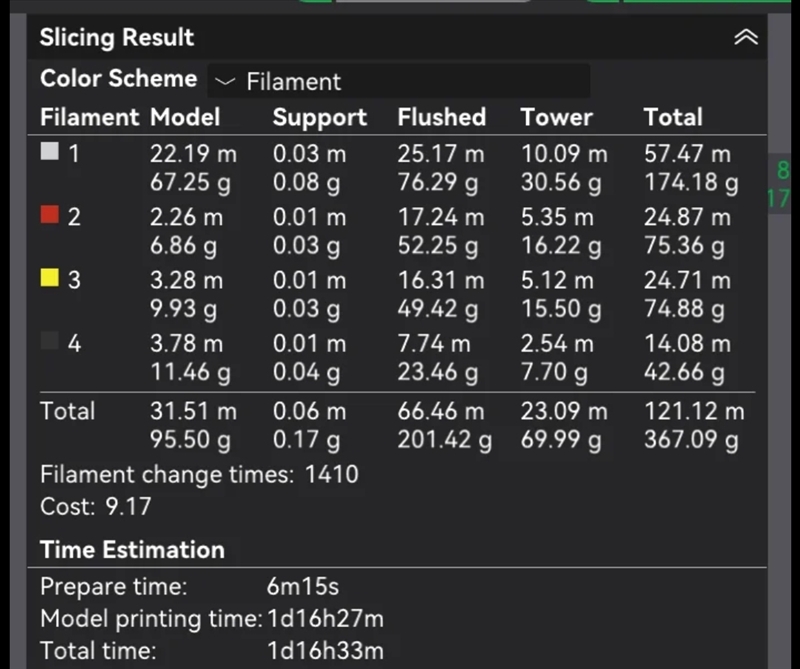800x669 pixels.
Task: Click the Total column header
Action: (x=673, y=117)
